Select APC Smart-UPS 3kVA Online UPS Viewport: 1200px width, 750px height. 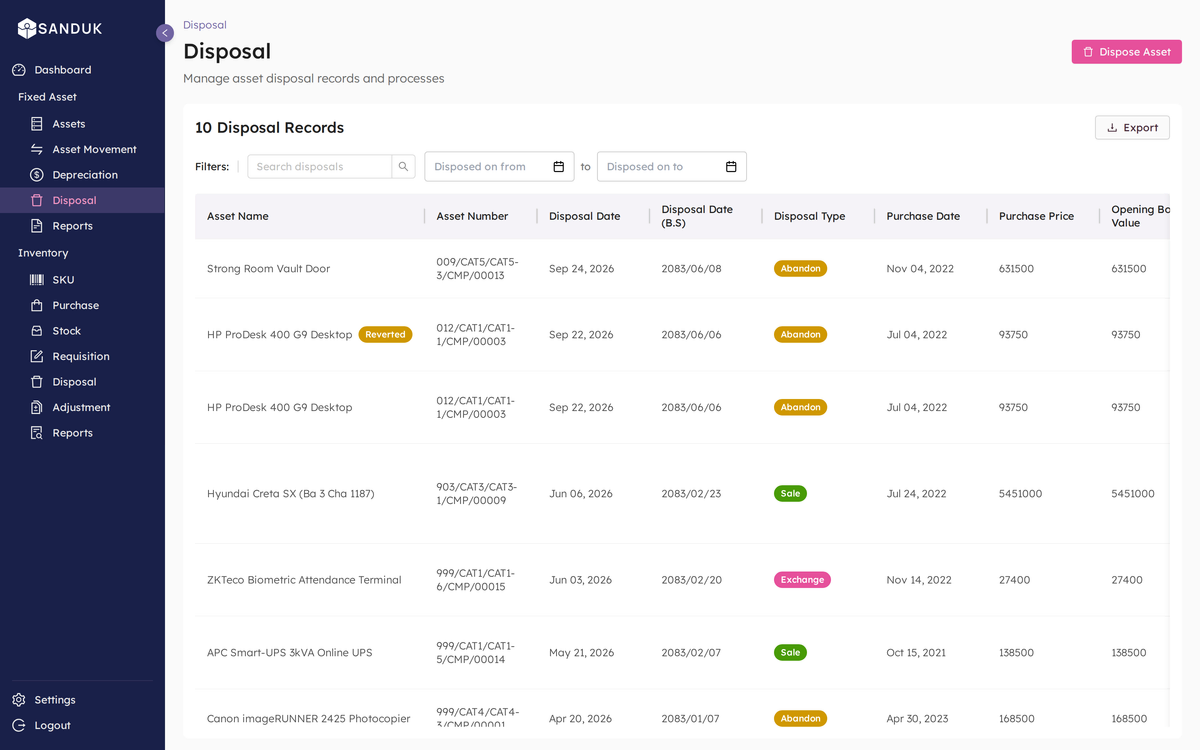pyautogui.click(x=289, y=653)
